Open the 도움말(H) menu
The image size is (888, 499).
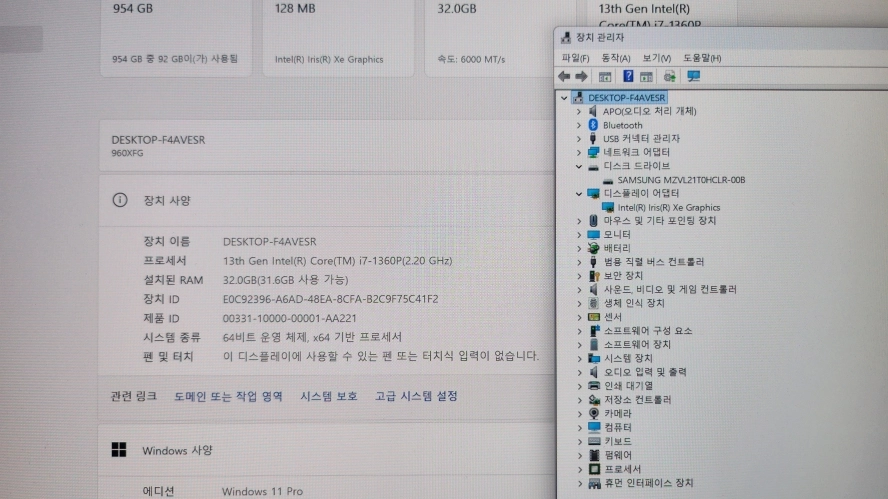click(x=702, y=58)
